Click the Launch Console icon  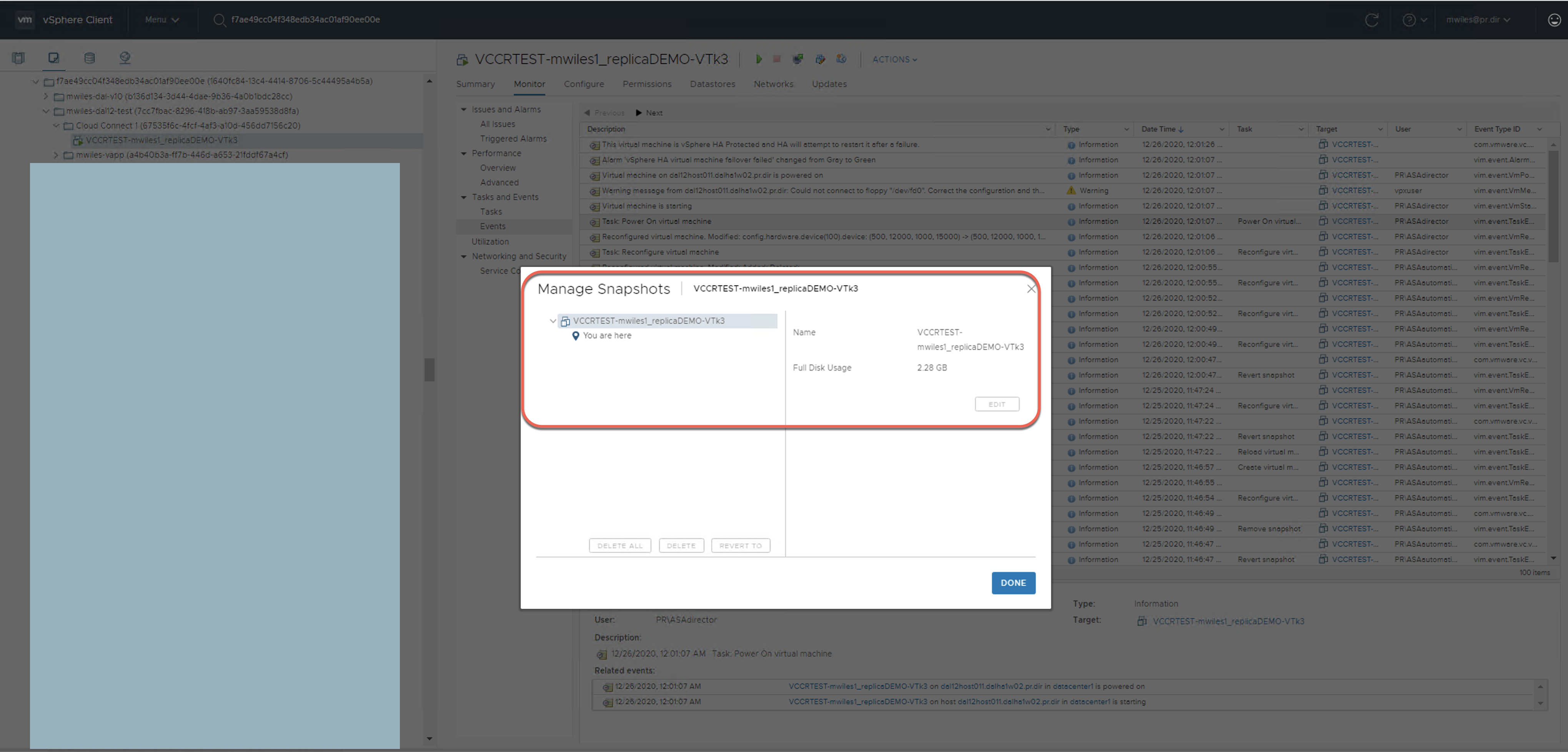click(797, 59)
